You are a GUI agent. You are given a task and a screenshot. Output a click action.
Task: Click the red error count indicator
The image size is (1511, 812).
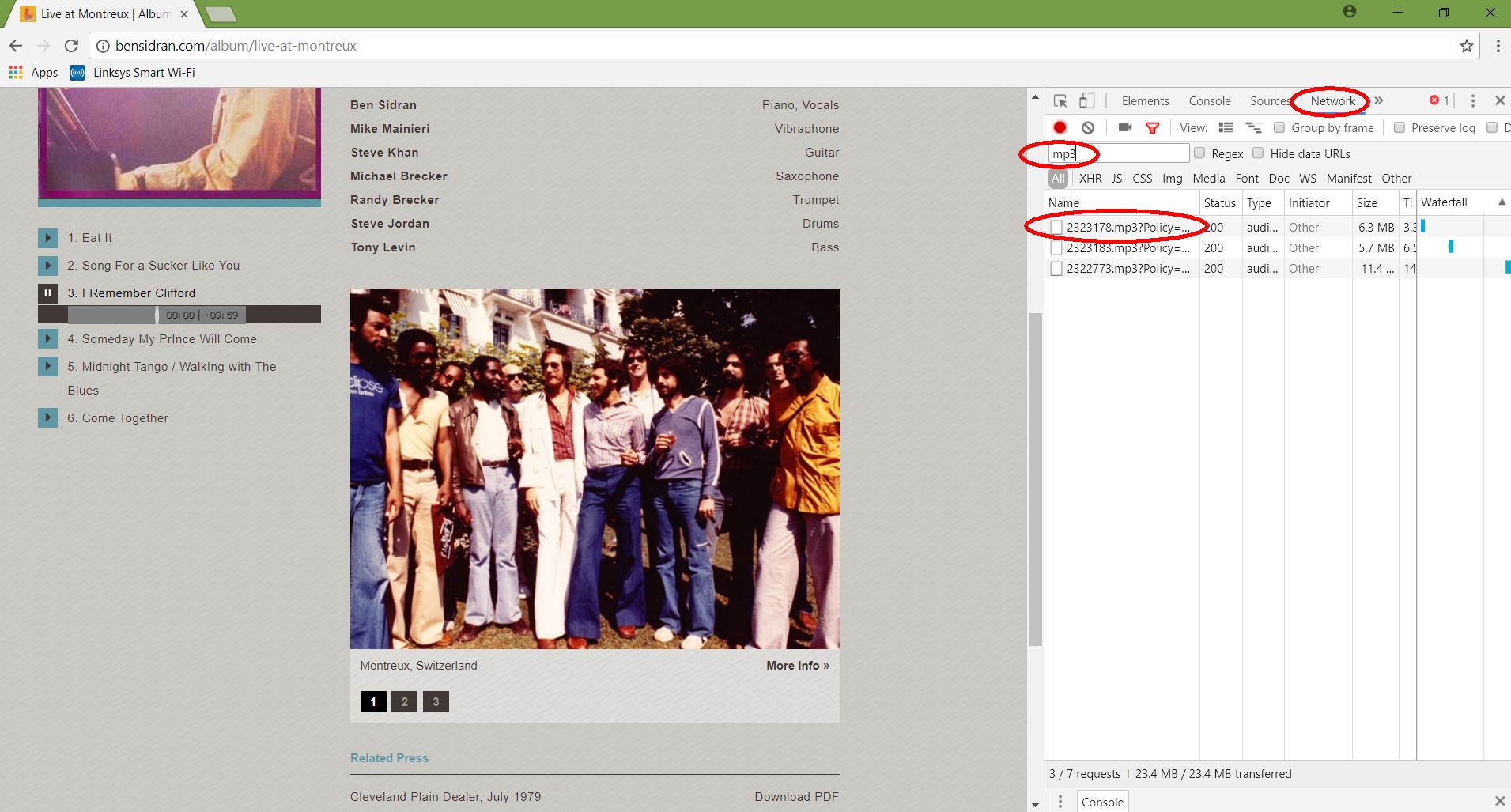point(1439,100)
